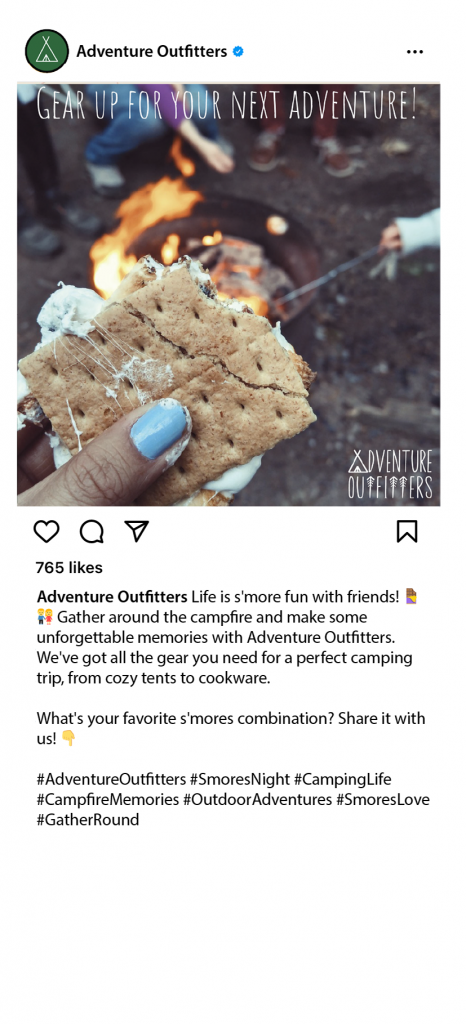This screenshot has width=466, height=1024.
Task: Open the #AdventureOutfitters hashtag
Action: (x=111, y=779)
